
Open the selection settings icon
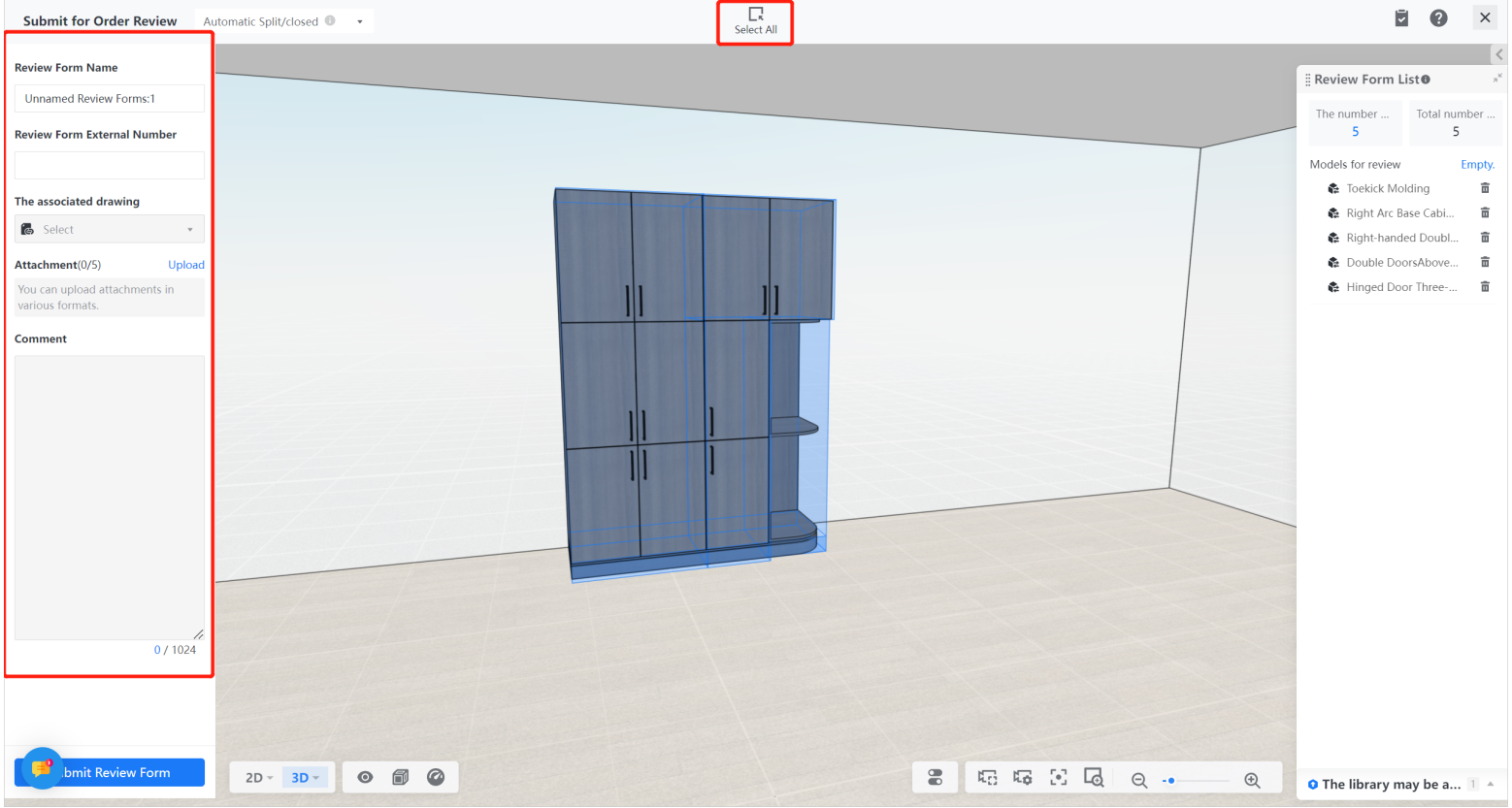tap(1023, 778)
